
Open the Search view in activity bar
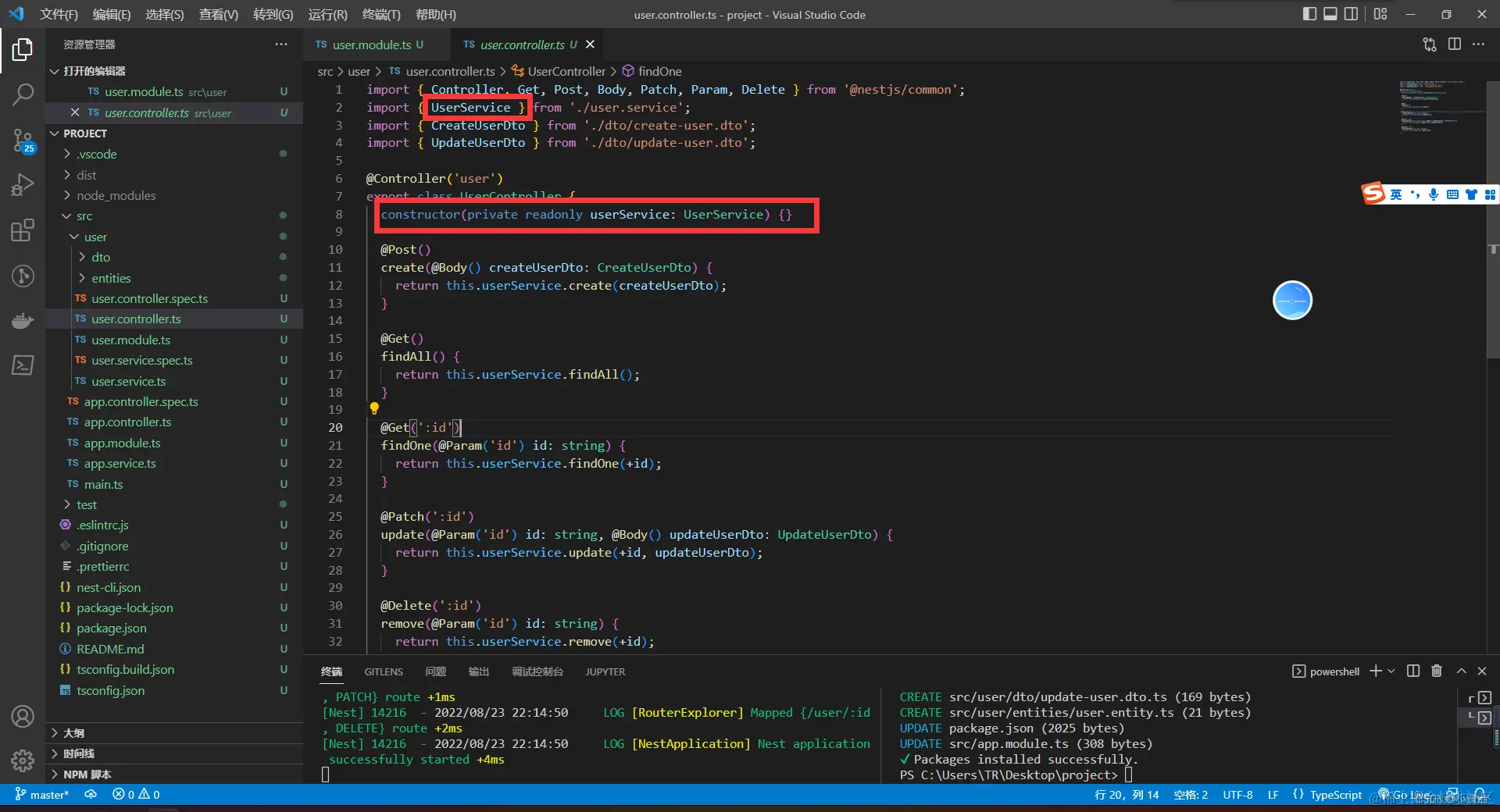23,95
